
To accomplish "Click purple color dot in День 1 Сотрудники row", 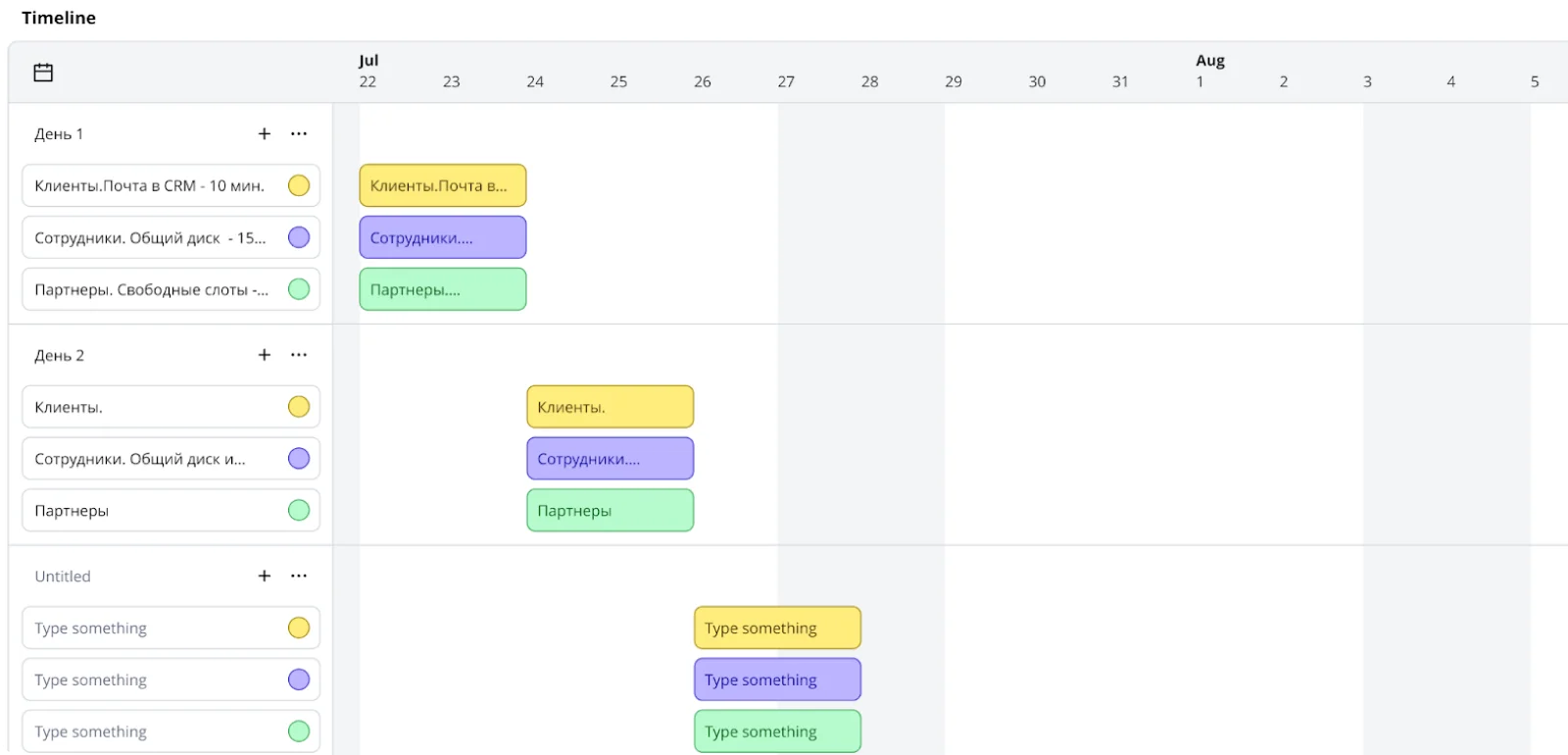I will (299, 237).
